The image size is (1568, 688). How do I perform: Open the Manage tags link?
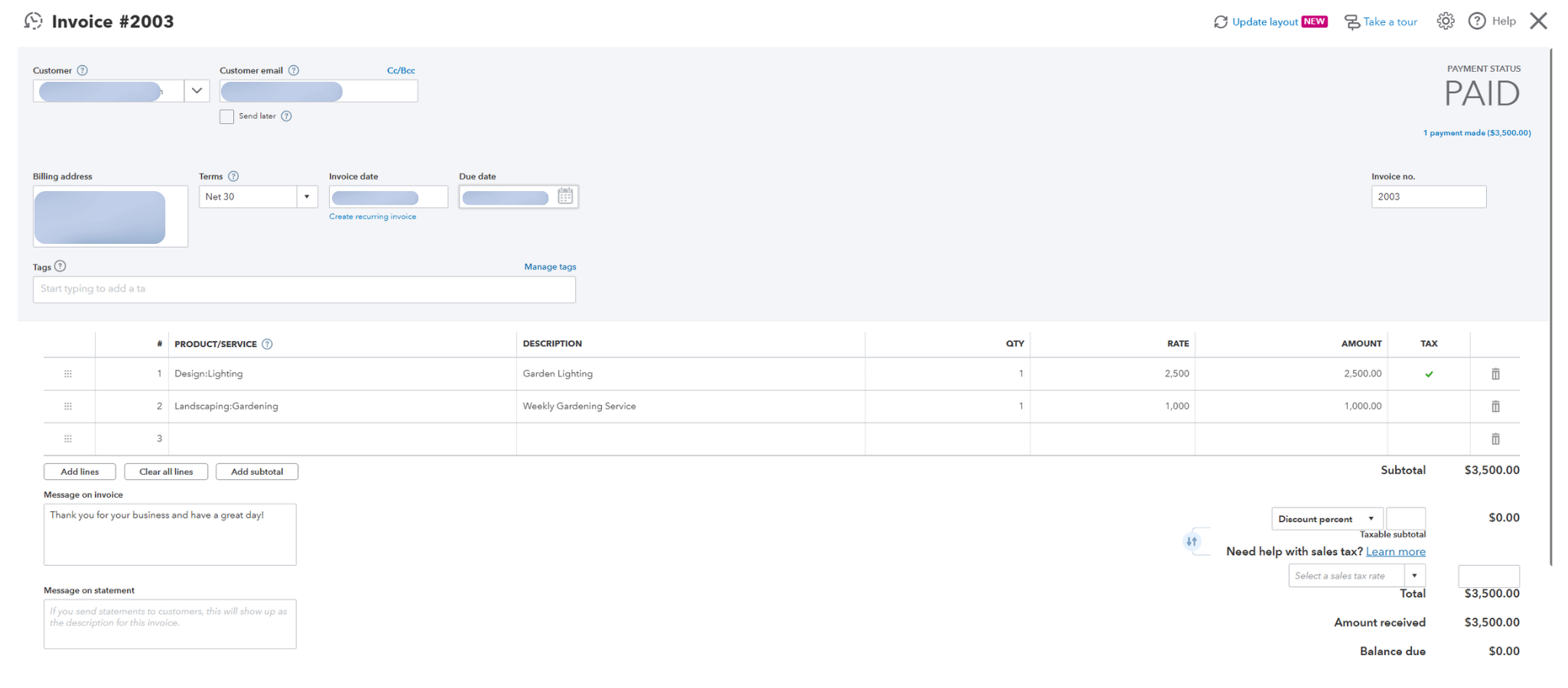[550, 267]
